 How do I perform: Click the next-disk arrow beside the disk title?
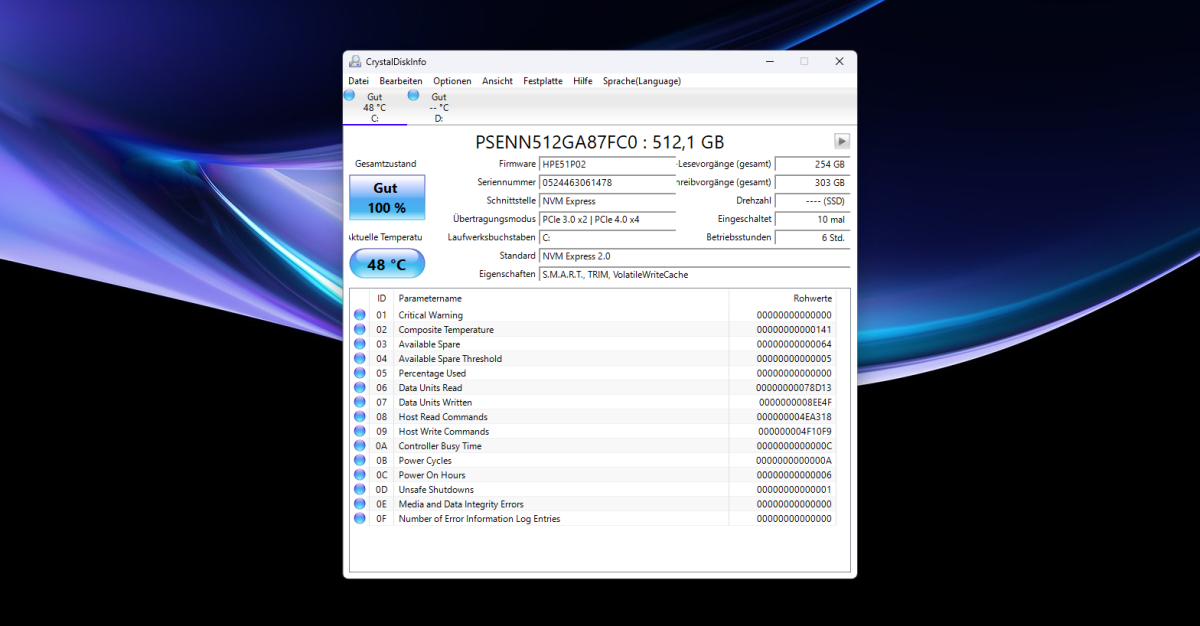tap(842, 141)
